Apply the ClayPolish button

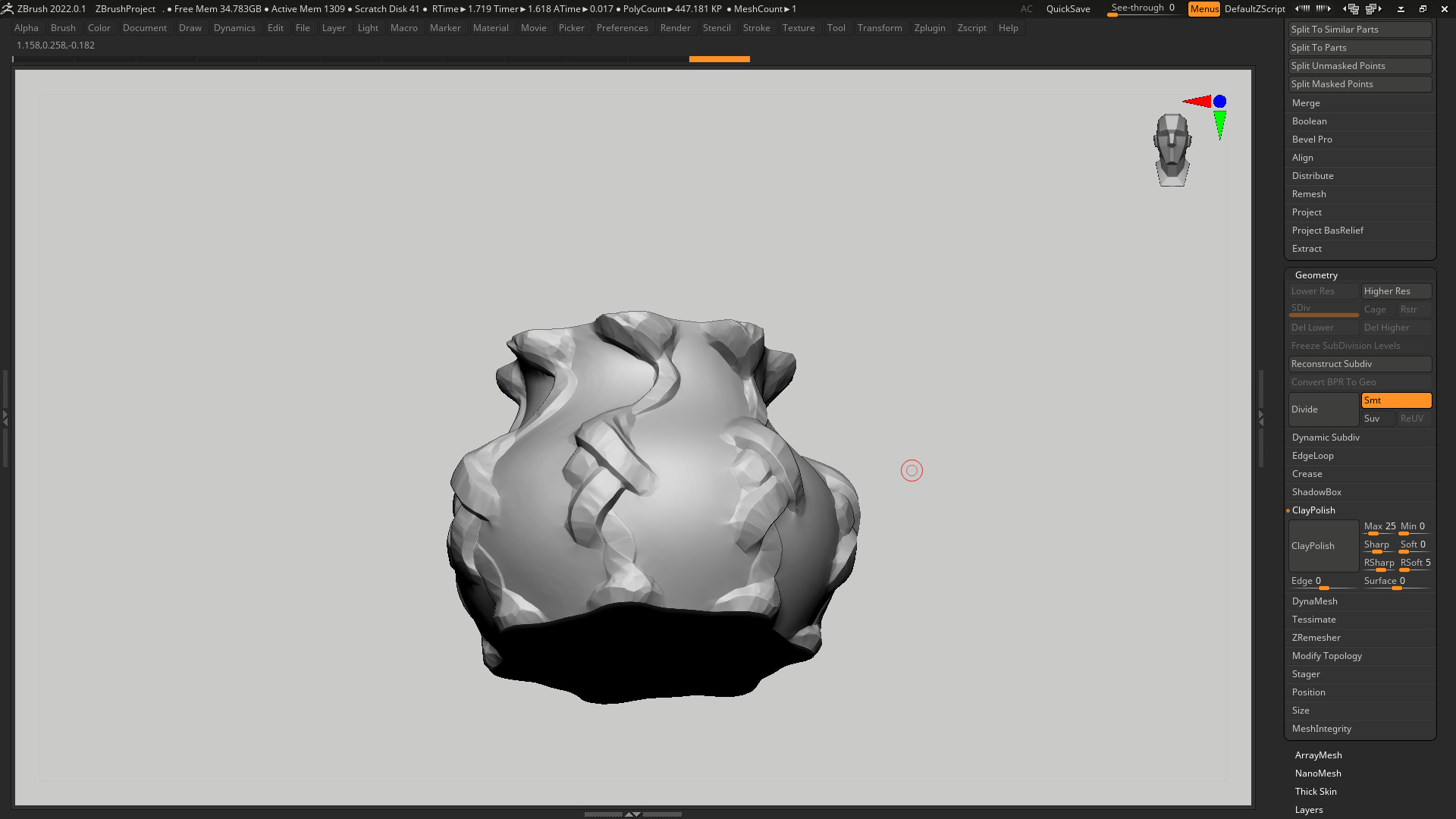click(1323, 546)
